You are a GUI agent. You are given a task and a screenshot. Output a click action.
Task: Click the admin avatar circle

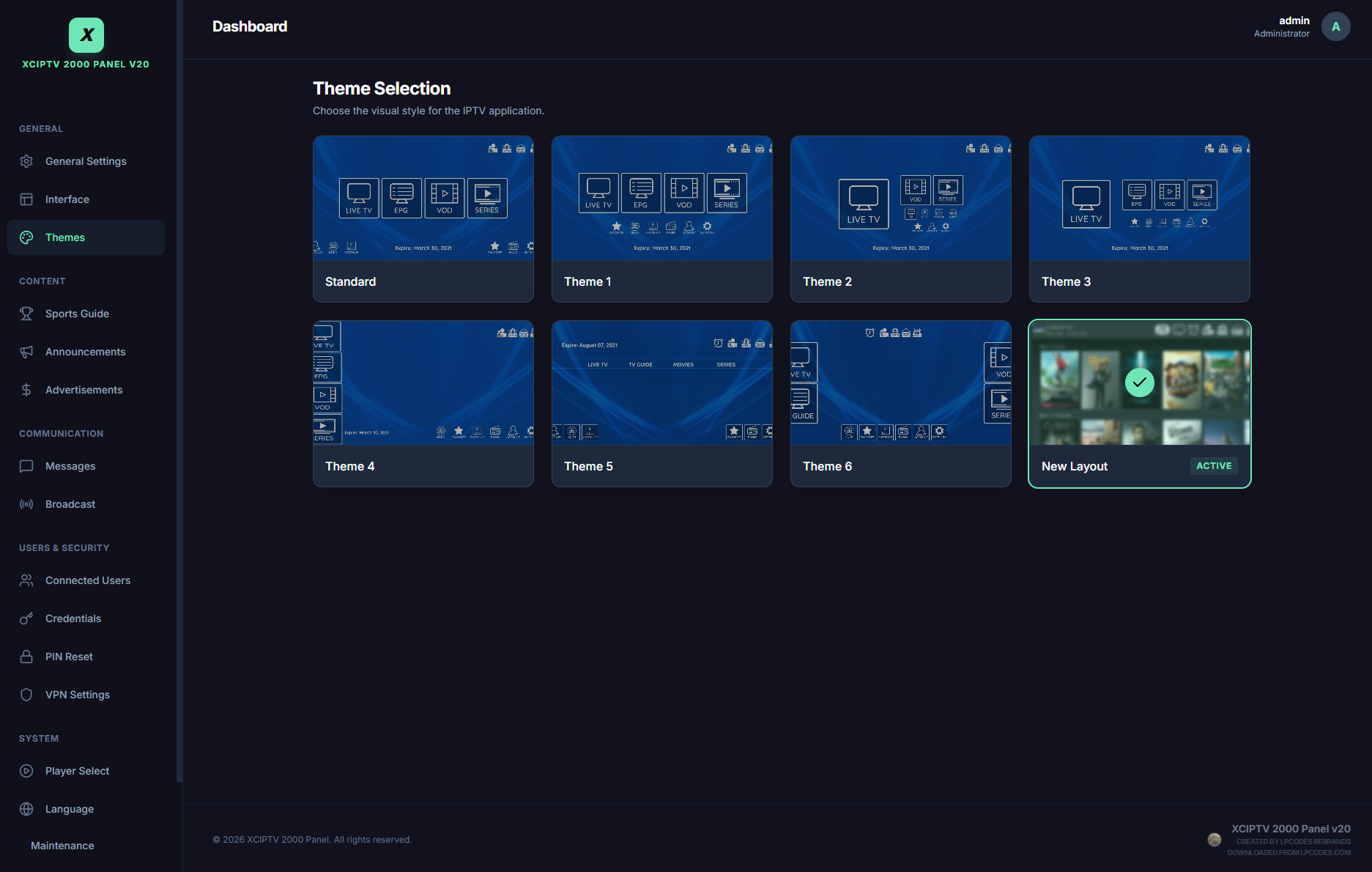pyautogui.click(x=1335, y=26)
